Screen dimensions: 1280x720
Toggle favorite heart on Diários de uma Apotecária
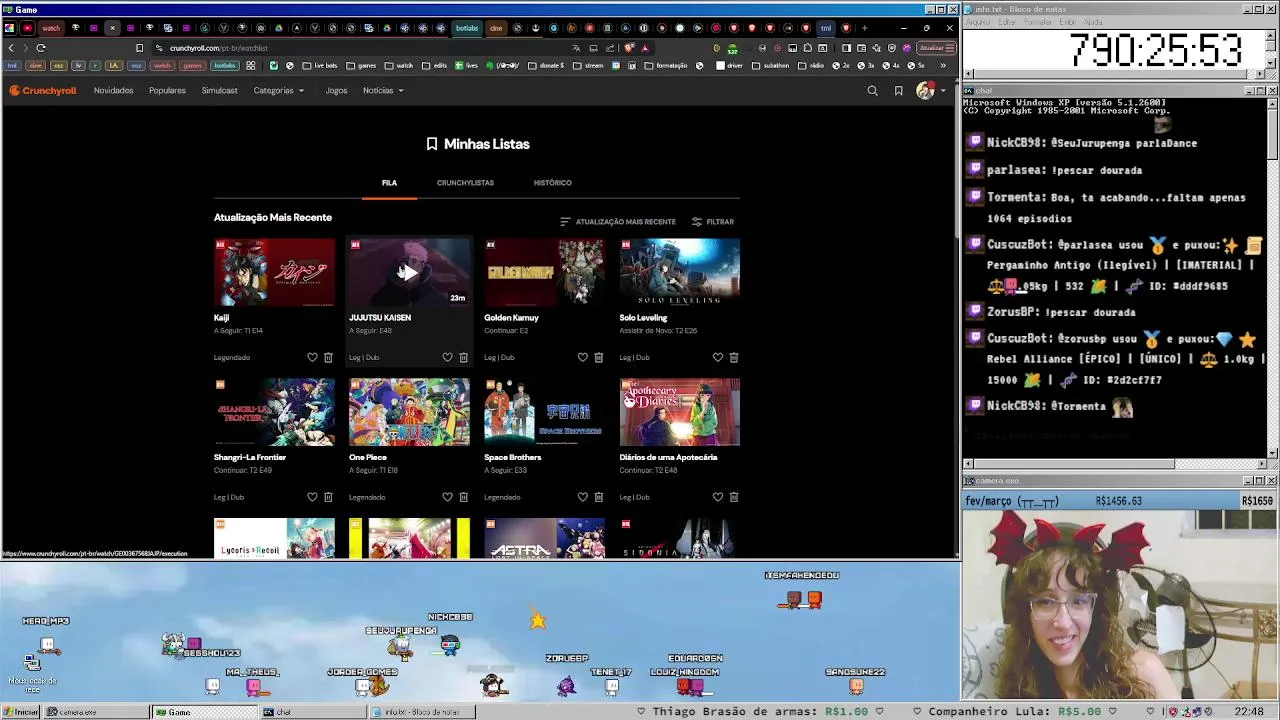click(x=717, y=497)
